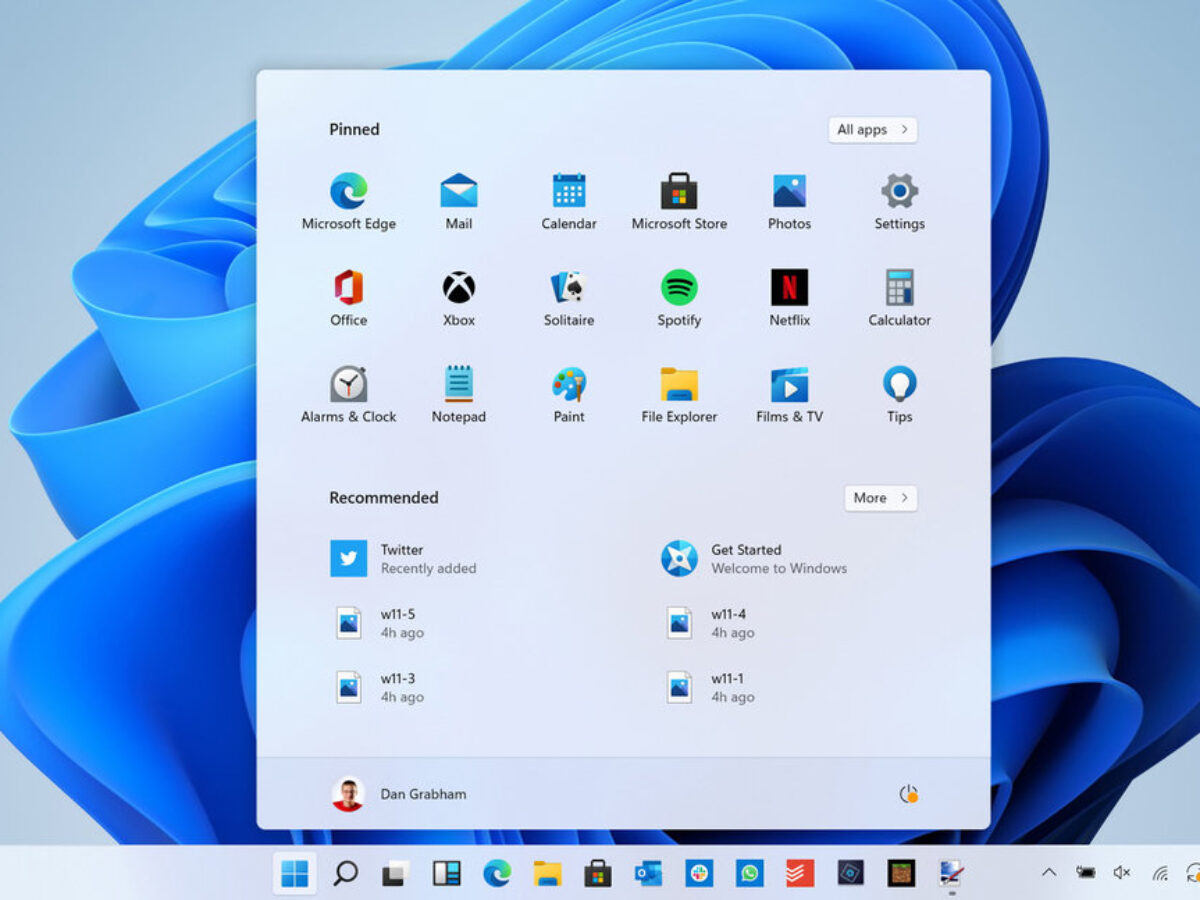The width and height of the screenshot is (1200, 900).
Task: Open the Calculator app
Action: tap(899, 298)
